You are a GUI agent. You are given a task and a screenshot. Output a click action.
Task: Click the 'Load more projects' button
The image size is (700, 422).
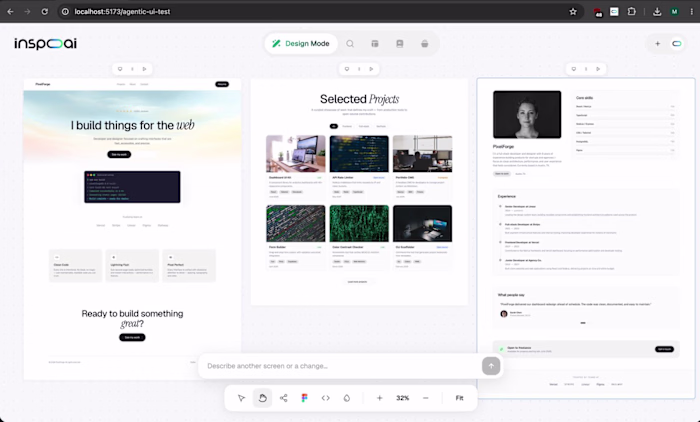point(357,282)
